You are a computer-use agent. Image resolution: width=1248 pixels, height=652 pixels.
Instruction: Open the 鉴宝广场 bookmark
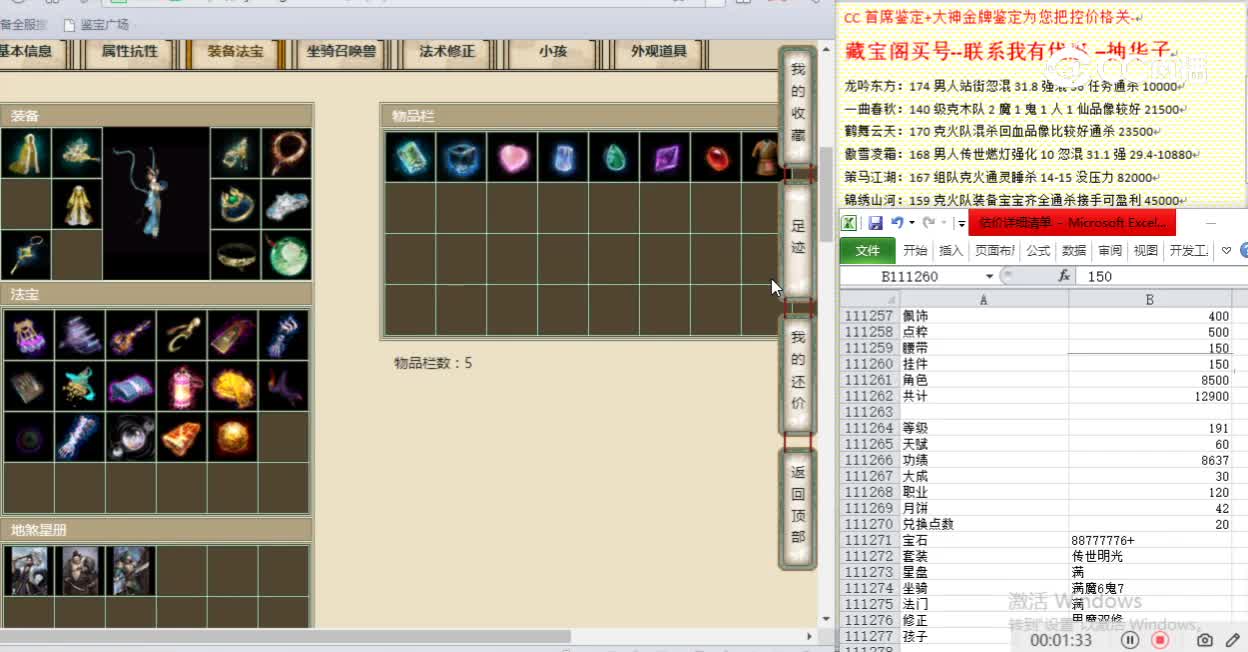click(96, 24)
